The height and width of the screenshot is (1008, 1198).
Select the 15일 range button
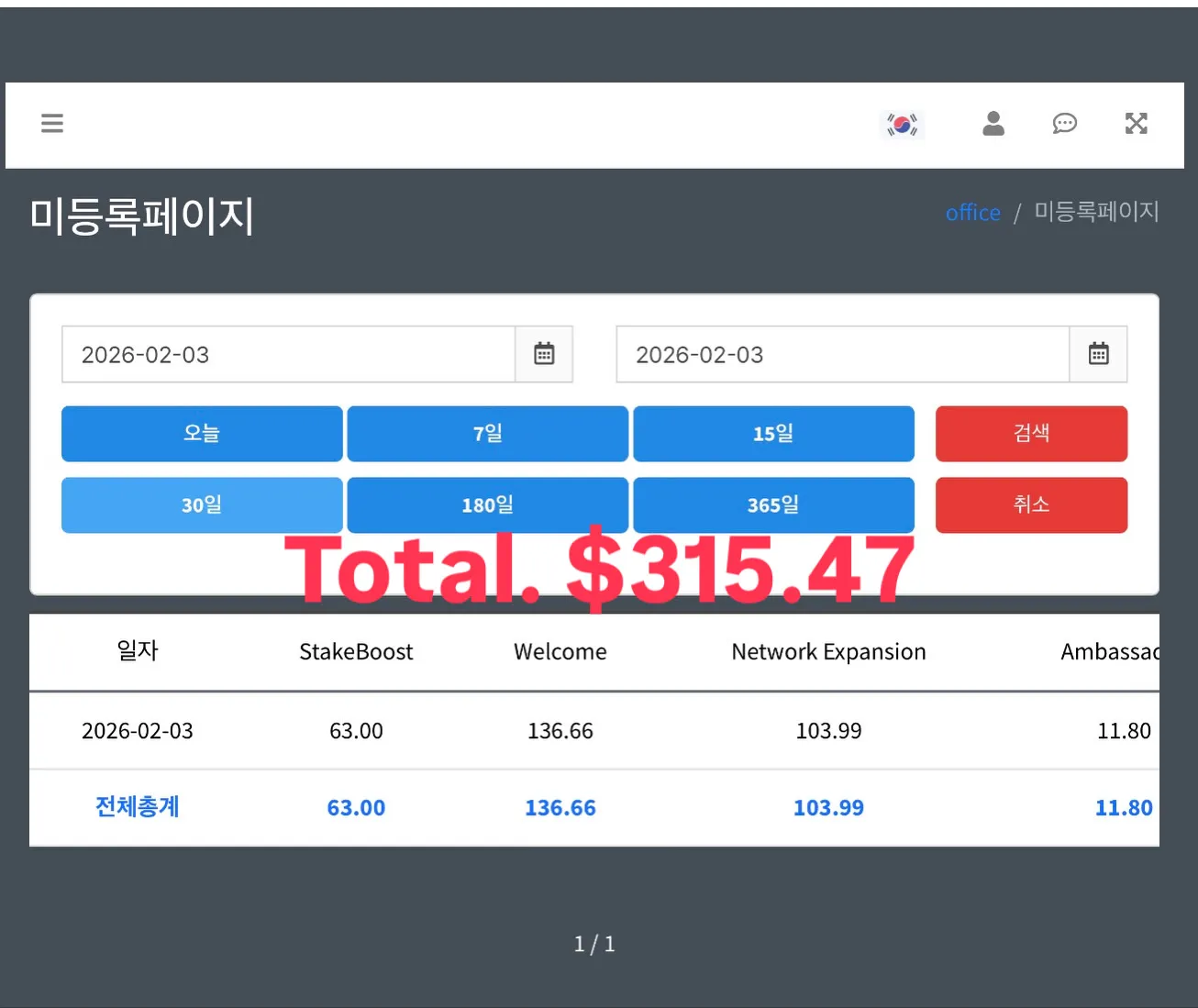click(773, 434)
